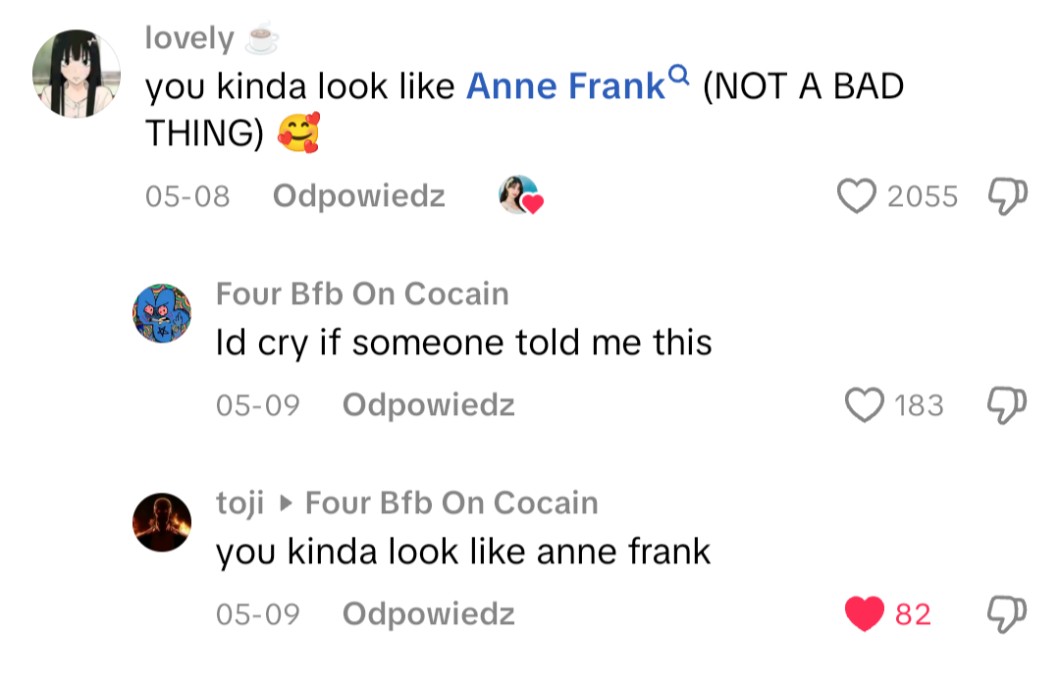Like the comment by lovely

[856, 196]
